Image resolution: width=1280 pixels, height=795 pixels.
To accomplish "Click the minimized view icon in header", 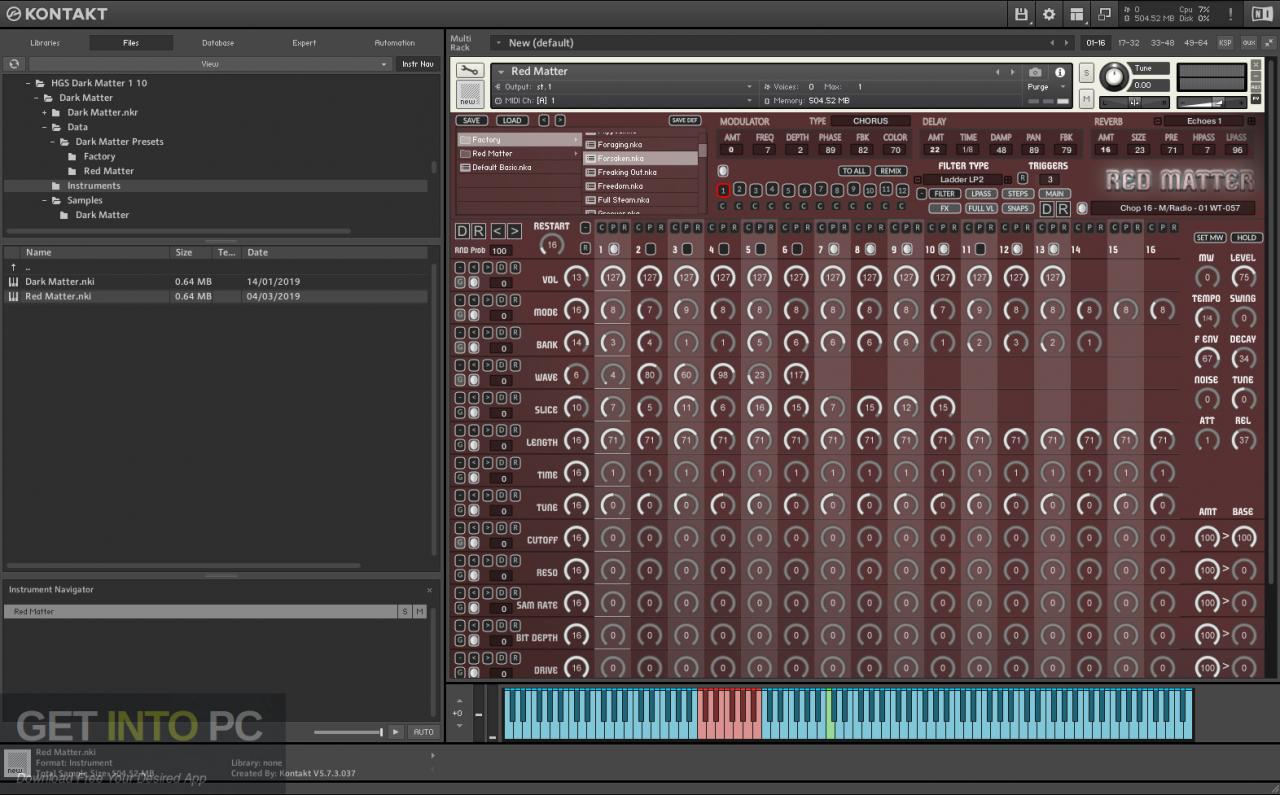I will point(1105,14).
